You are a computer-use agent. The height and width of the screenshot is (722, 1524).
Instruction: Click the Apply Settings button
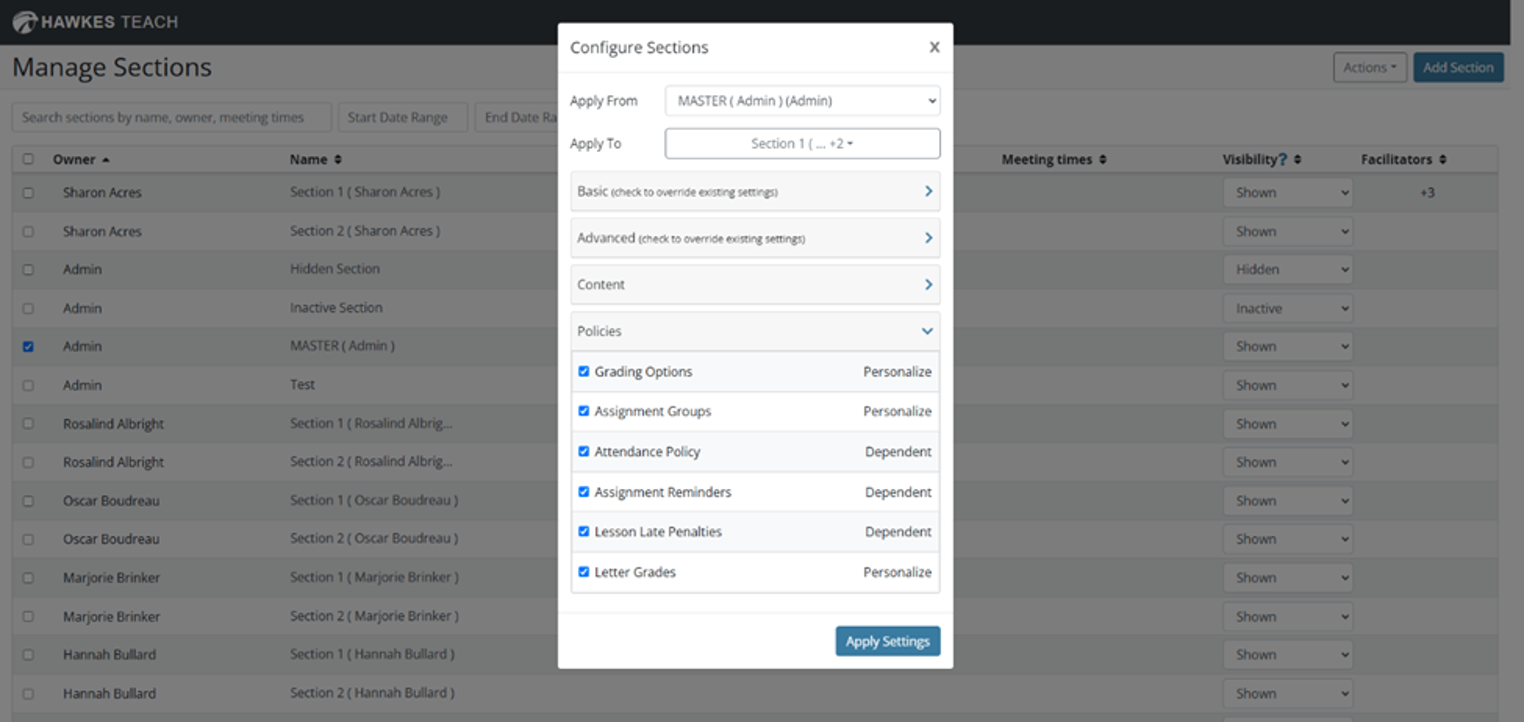(887, 641)
